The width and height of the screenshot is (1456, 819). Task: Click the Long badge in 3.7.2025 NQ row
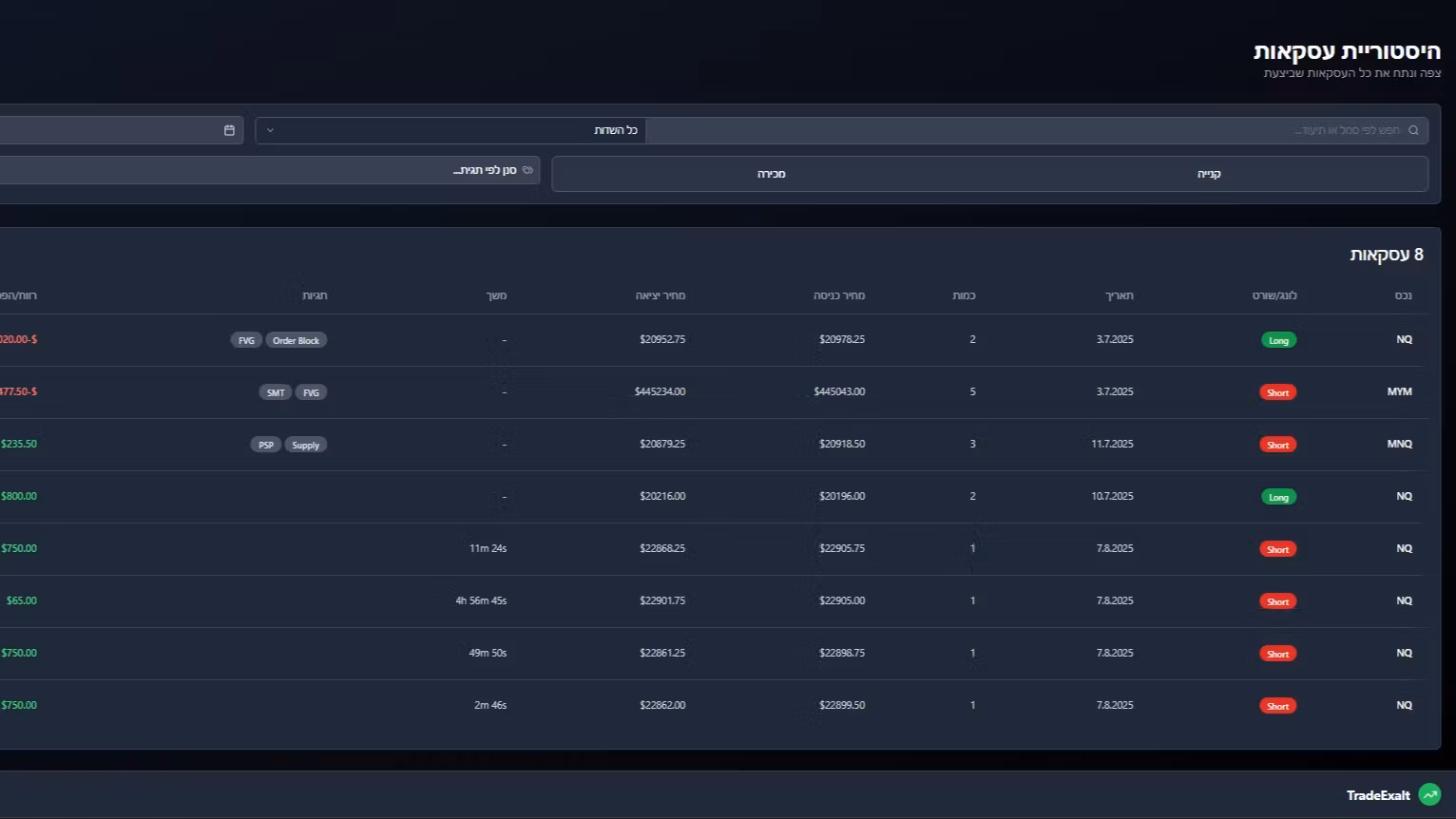(x=1278, y=340)
